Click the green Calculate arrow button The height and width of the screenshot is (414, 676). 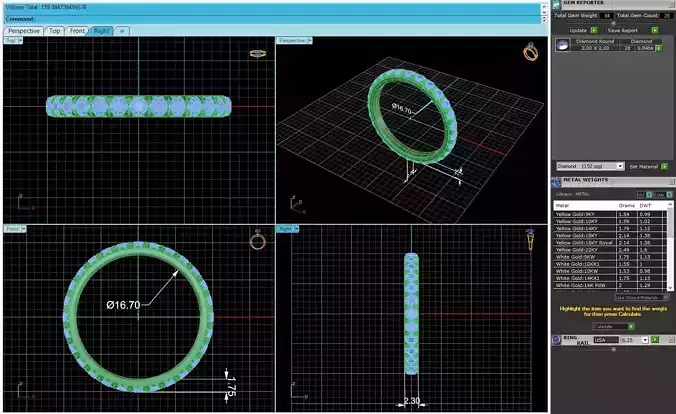click(631, 326)
